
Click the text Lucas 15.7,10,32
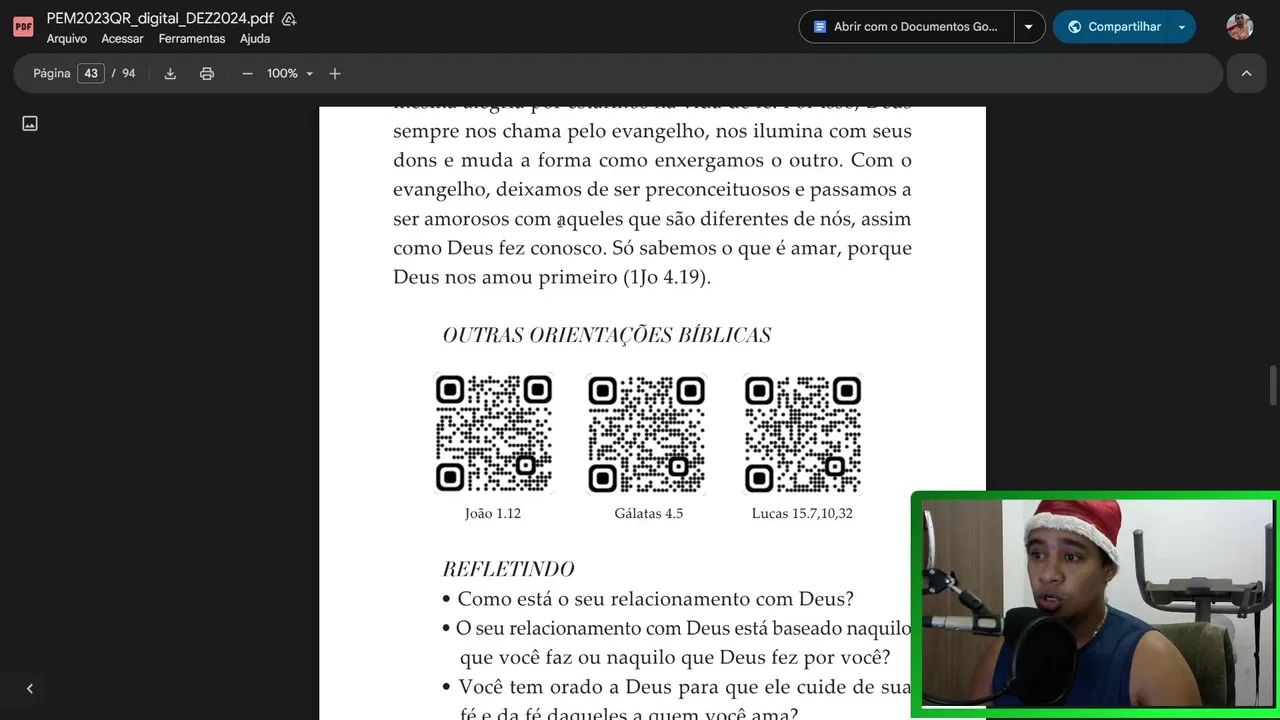pos(802,513)
